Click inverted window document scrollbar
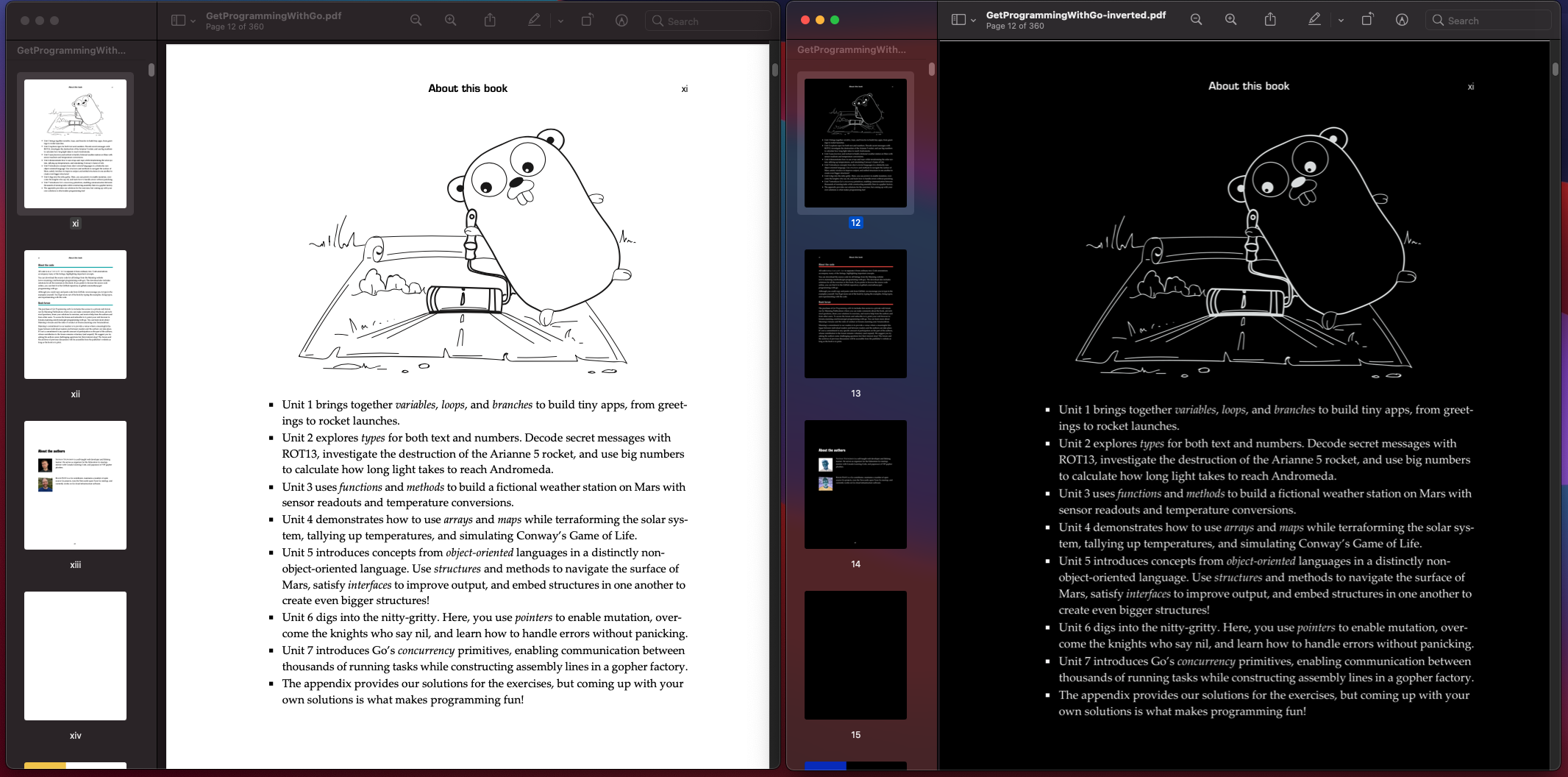 coord(1555,69)
